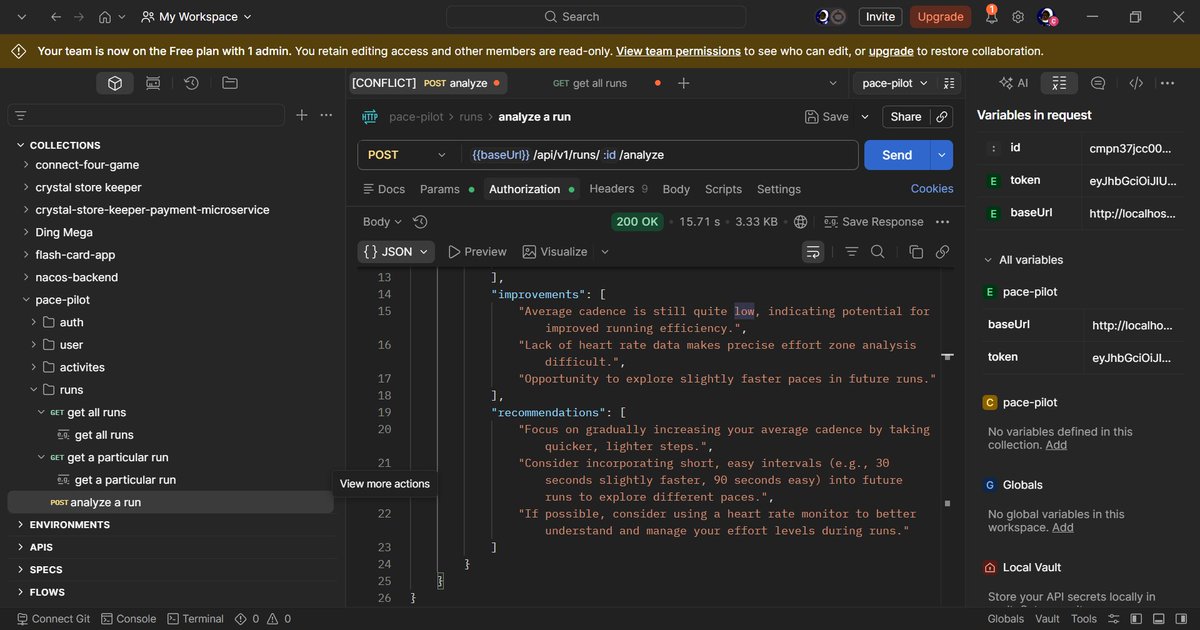
Task: Switch to the Preview response view
Action: pos(477,252)
